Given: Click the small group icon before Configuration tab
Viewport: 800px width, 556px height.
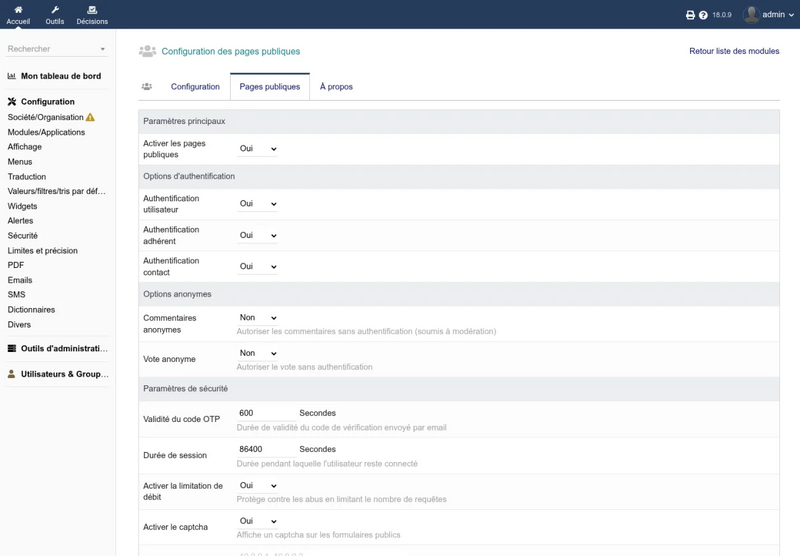Looking at the screenshot, I should pos(147,86).
